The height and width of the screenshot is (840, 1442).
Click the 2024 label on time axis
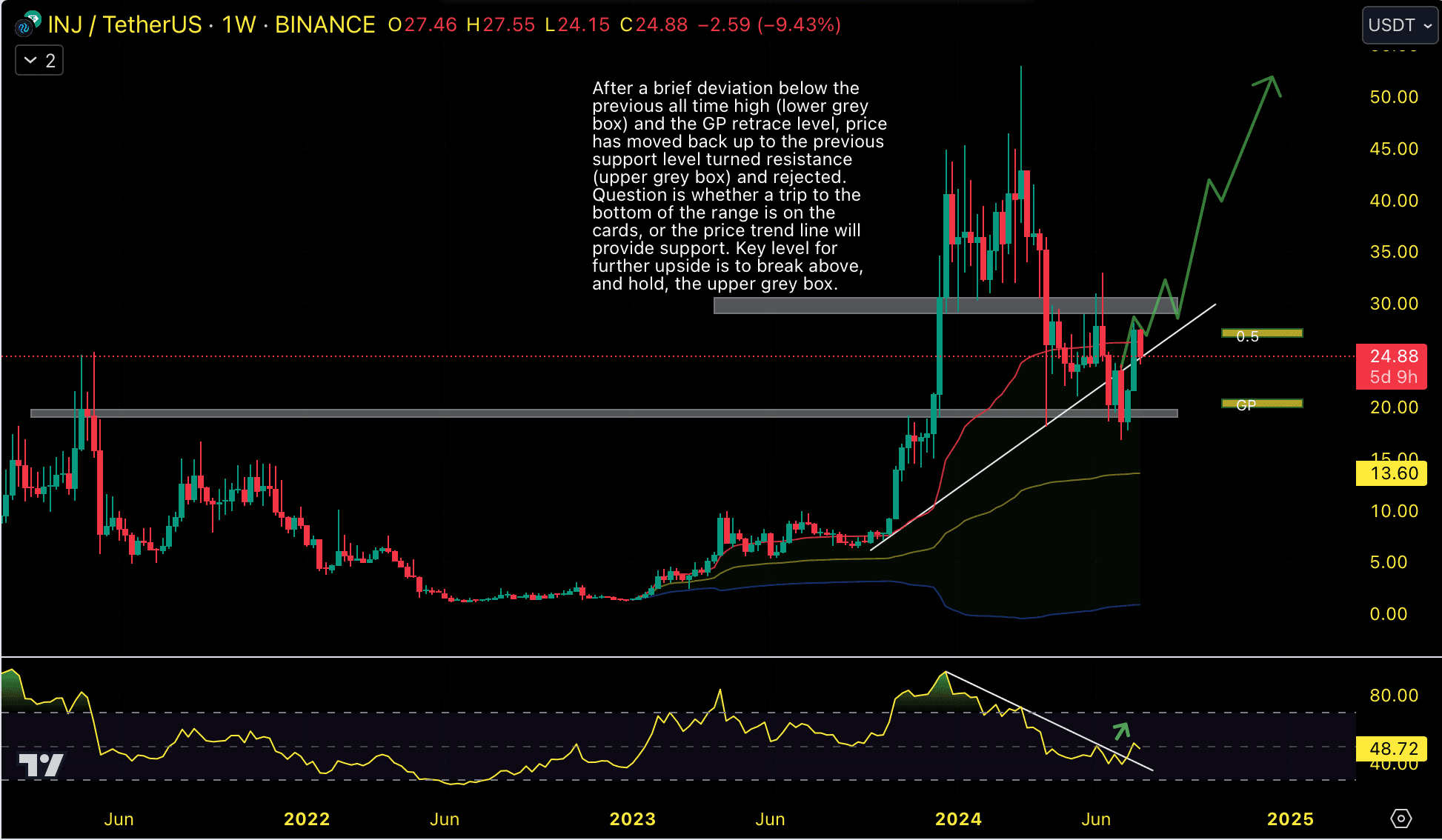(958, 819)
